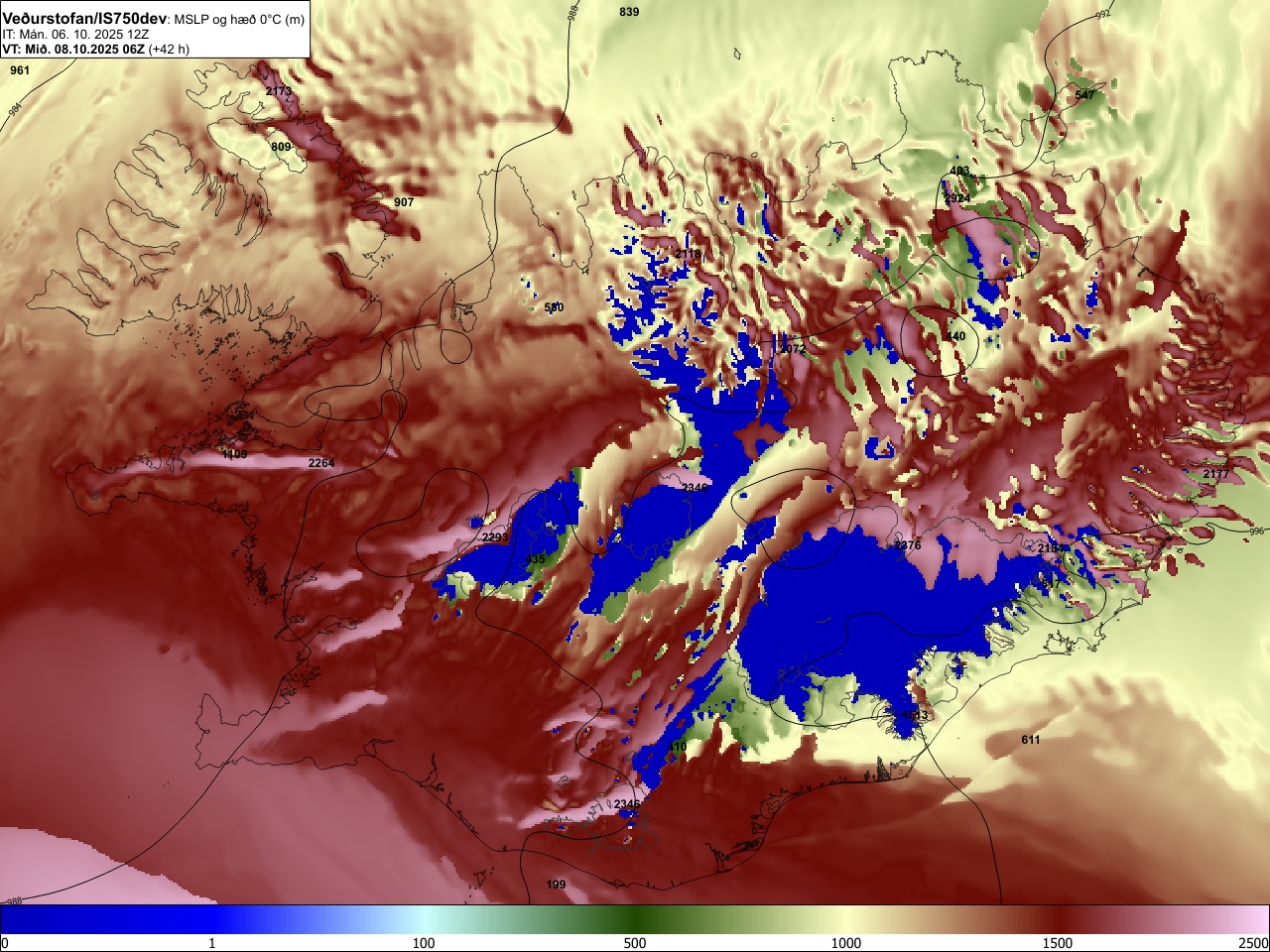
Task: Pick the dark green section of the color bar
Action: 635,919
